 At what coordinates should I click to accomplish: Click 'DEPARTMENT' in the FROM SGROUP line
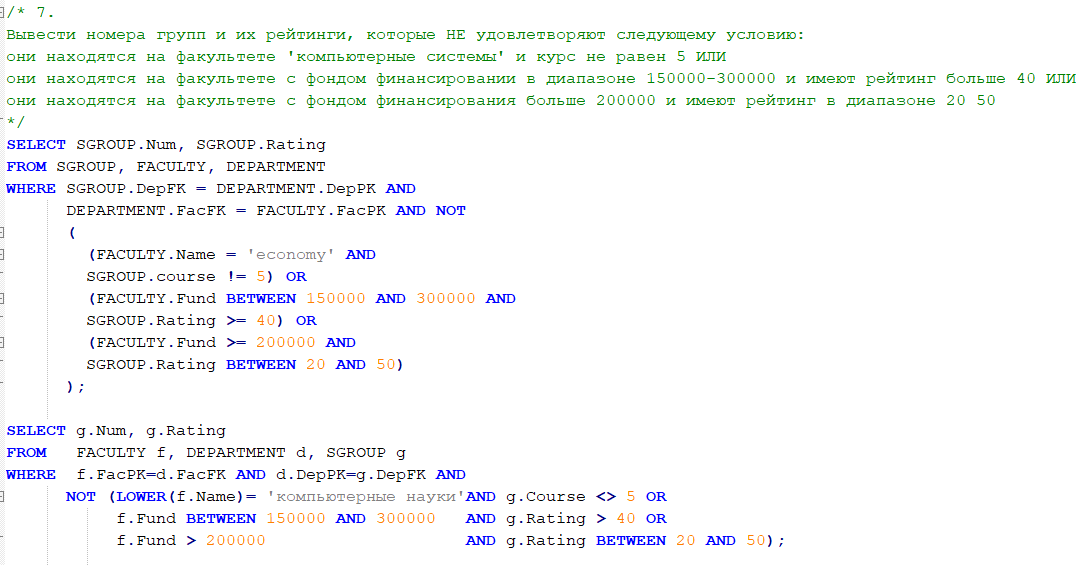(x=275, y=167)
